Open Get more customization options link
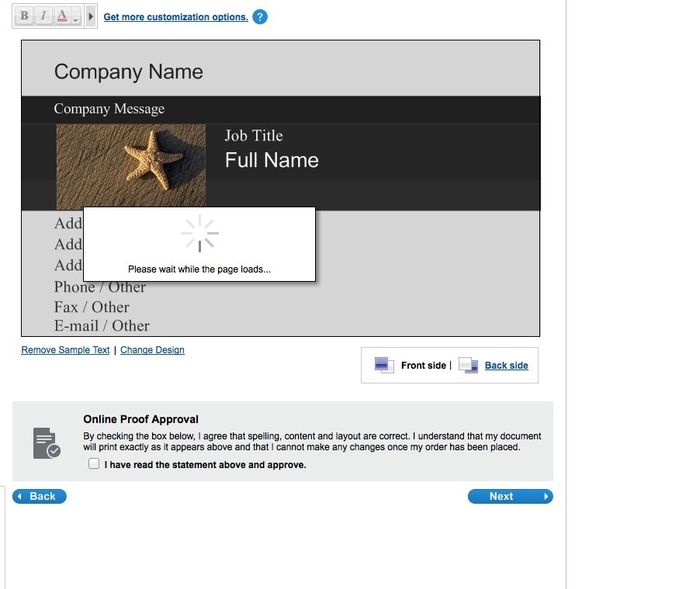Viewport: 700px width, 589px height. [175, 17]
